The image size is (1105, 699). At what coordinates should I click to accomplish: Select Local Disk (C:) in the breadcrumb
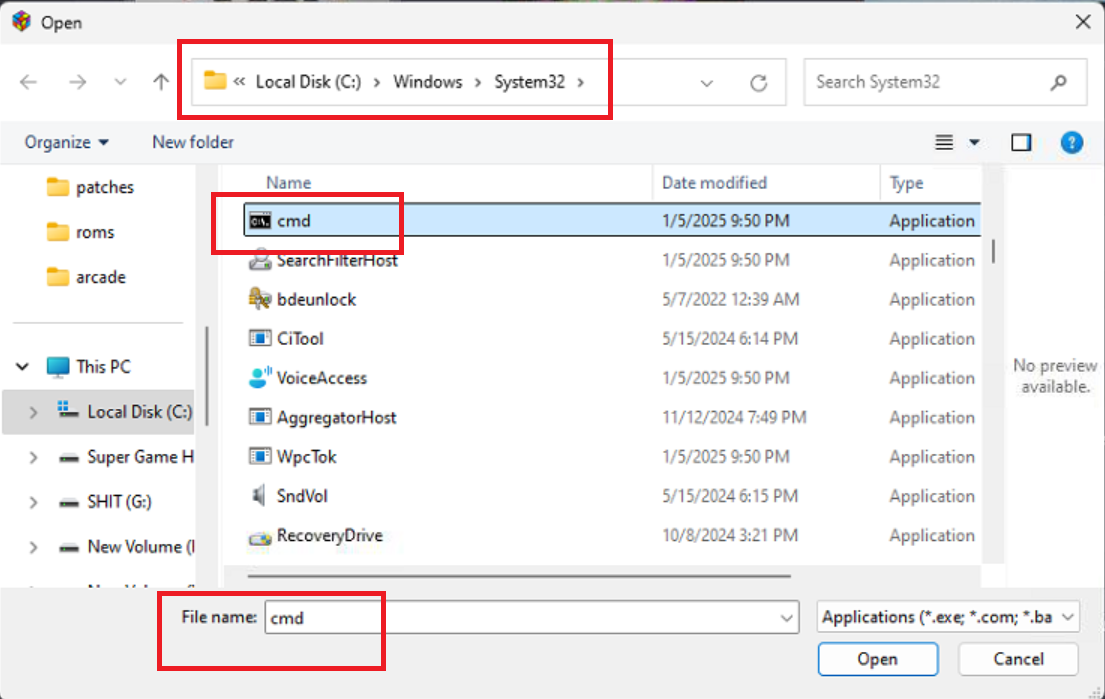[x=308, y=82]
